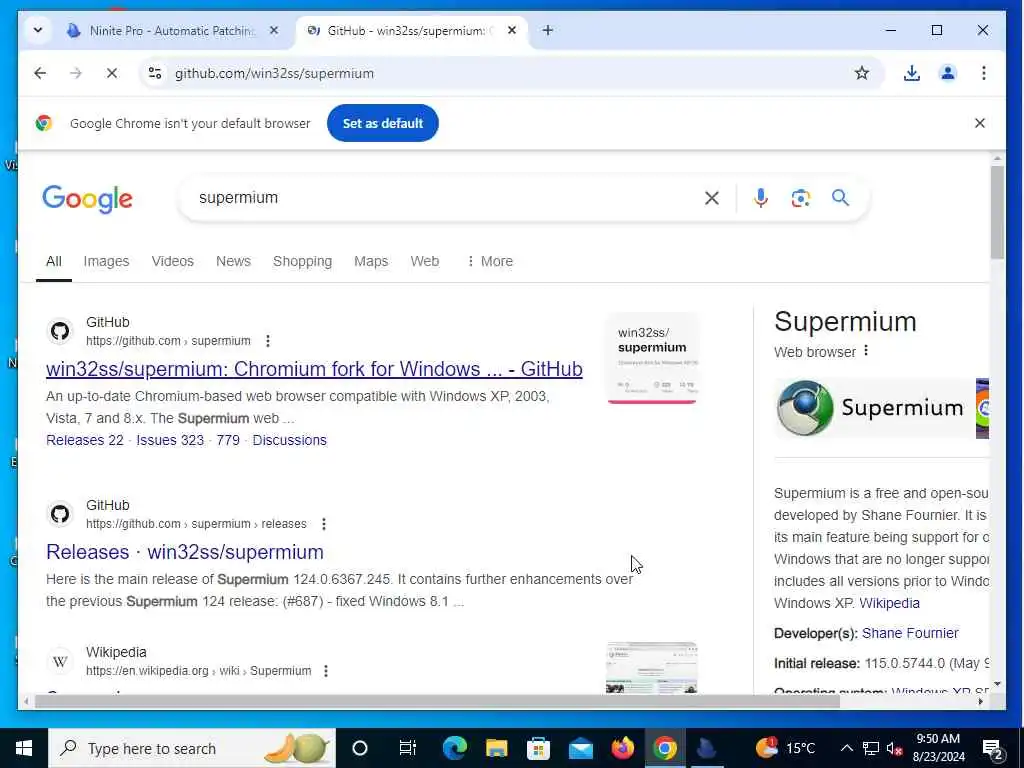Open Chrome downloads icon
The width and height of the screenshot is (1024, 768).
pos(912,73)
